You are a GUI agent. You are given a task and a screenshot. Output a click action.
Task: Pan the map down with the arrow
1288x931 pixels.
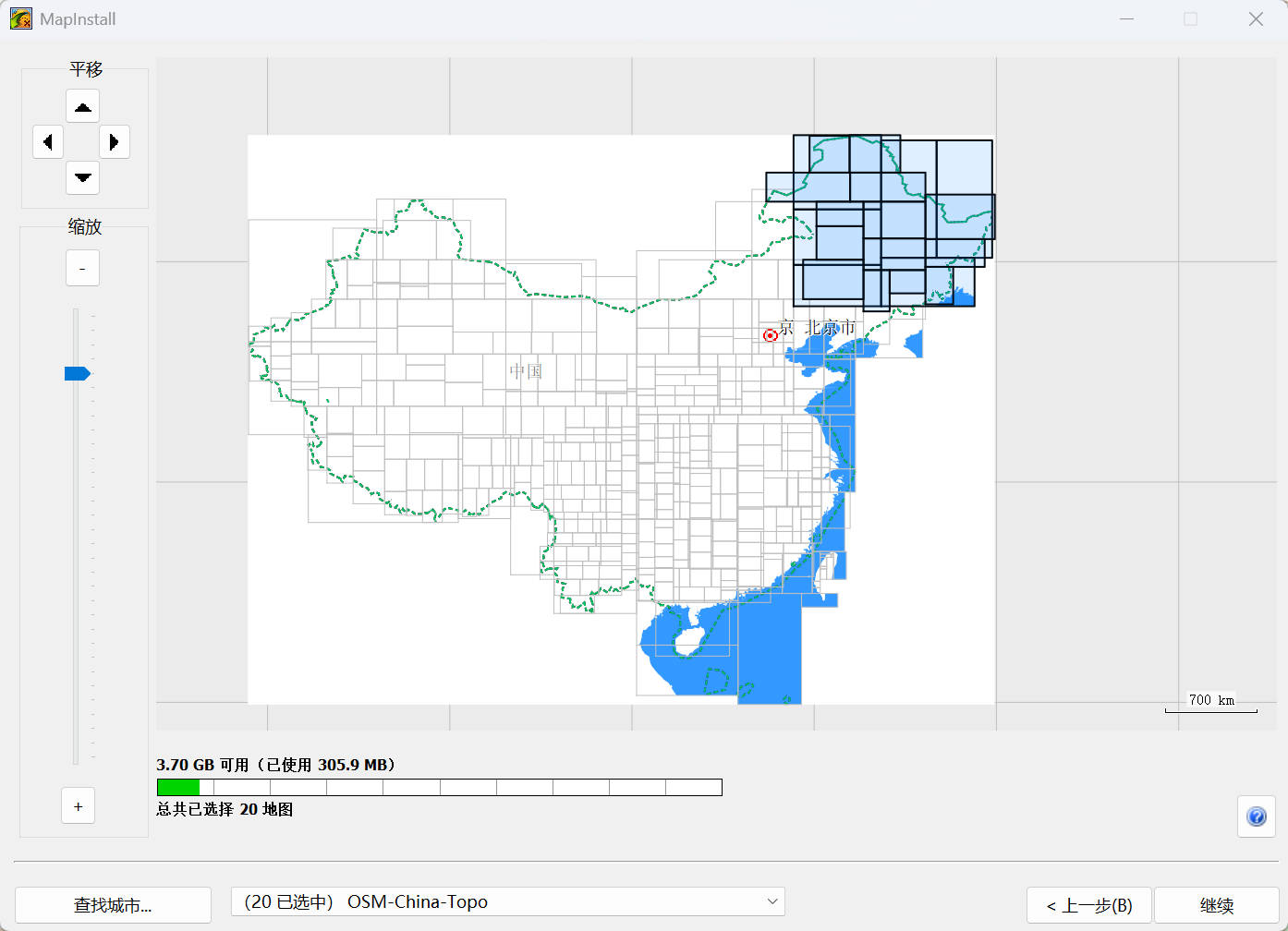[82, 177]
